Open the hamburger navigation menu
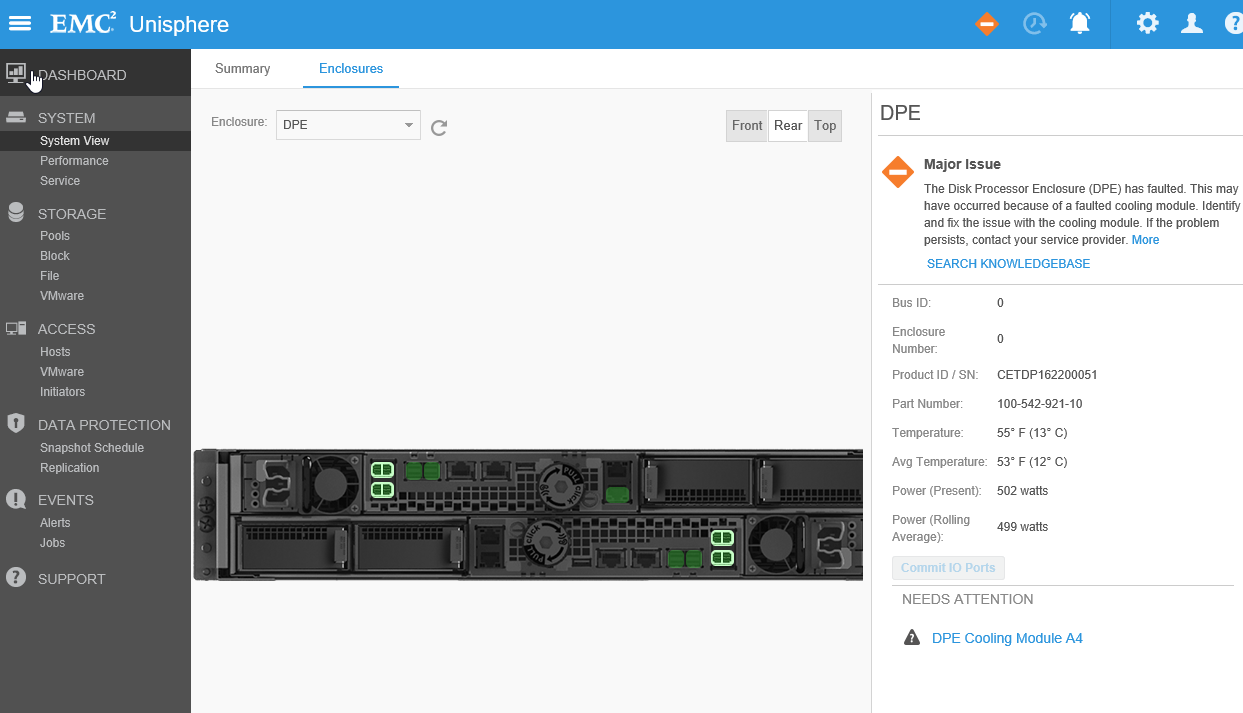 point(19,23)
